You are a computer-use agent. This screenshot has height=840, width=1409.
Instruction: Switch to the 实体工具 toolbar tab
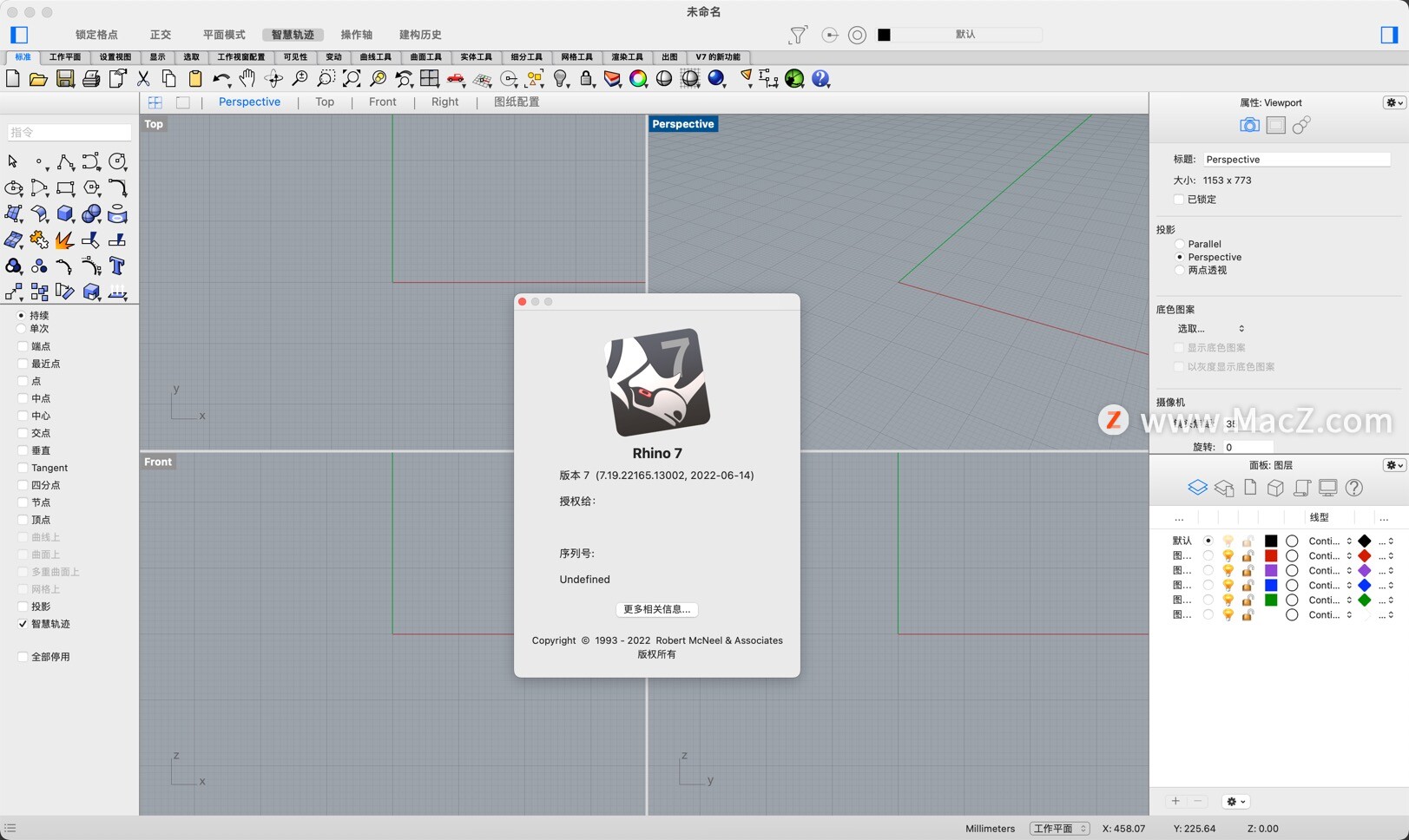click(476, 57)
